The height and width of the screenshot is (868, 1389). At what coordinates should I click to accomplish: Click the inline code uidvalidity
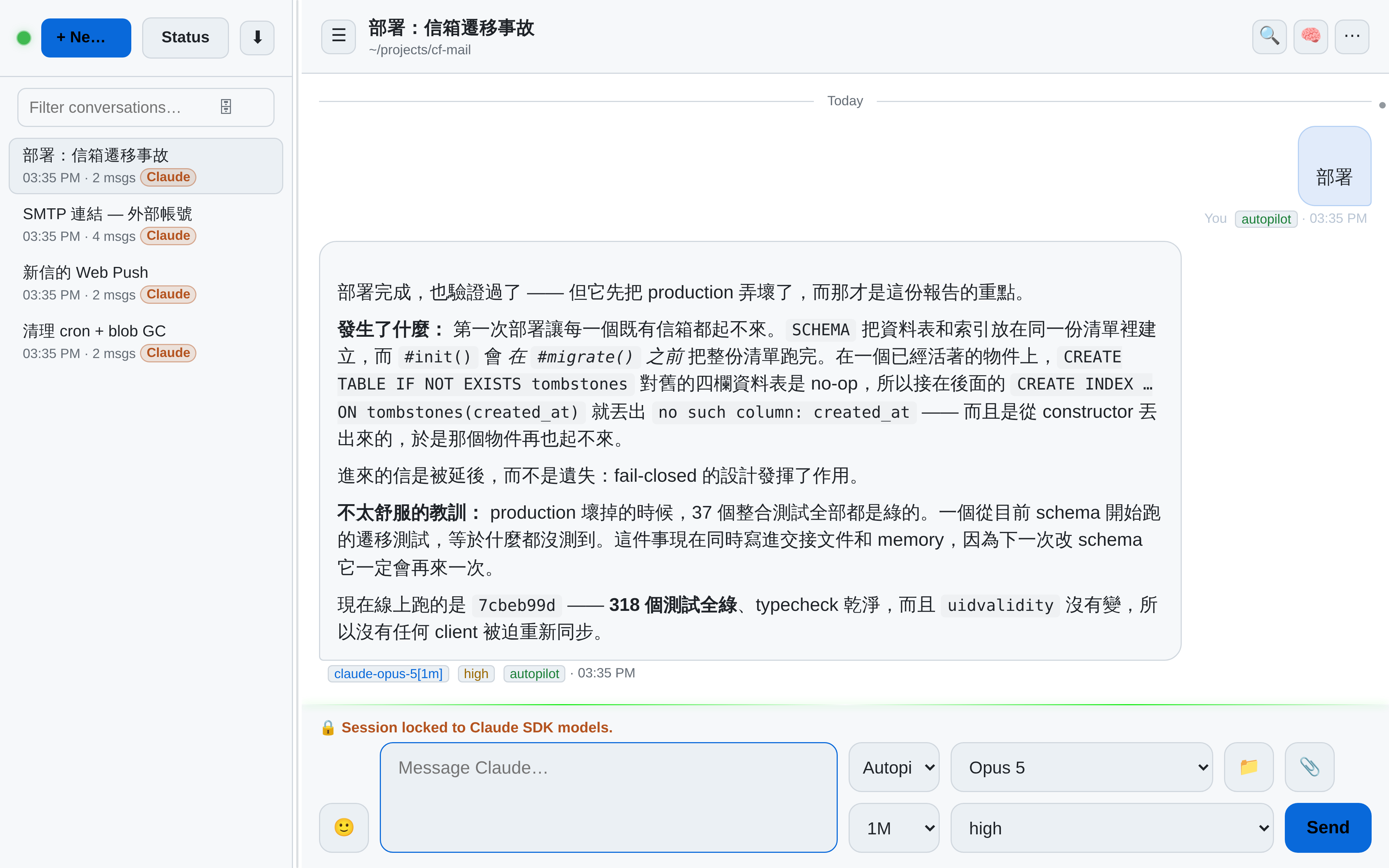(1001, 605)
